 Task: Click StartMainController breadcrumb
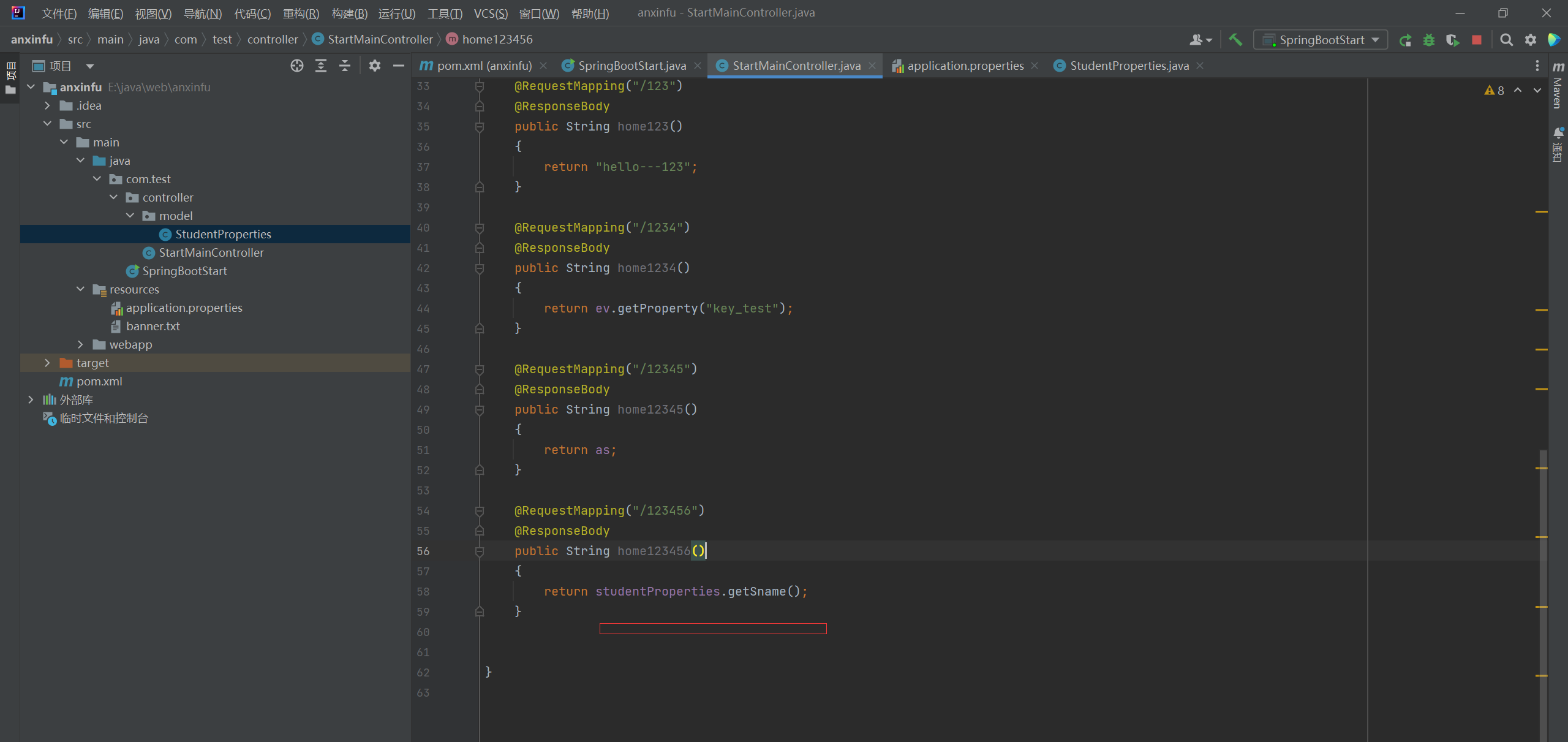pyautogui.click(x=380, y=39)
